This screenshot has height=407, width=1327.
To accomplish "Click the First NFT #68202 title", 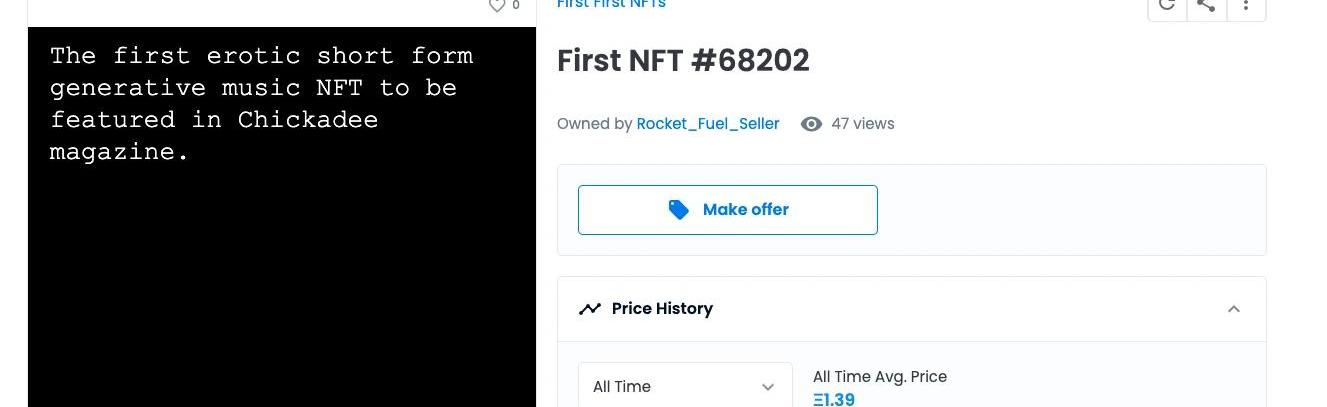I will (x=683, y=61).
